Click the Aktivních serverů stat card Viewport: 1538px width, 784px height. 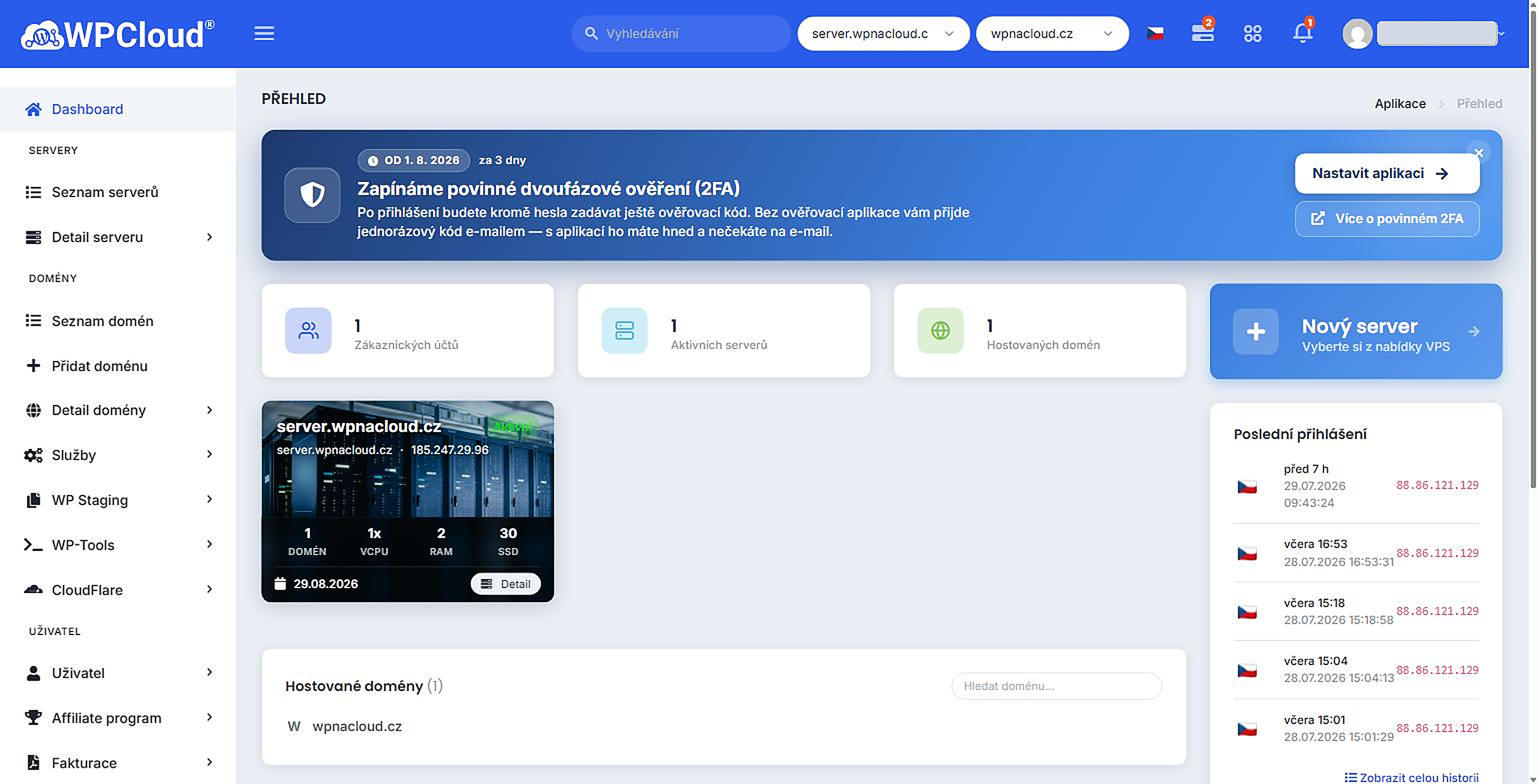pos(723,330)
